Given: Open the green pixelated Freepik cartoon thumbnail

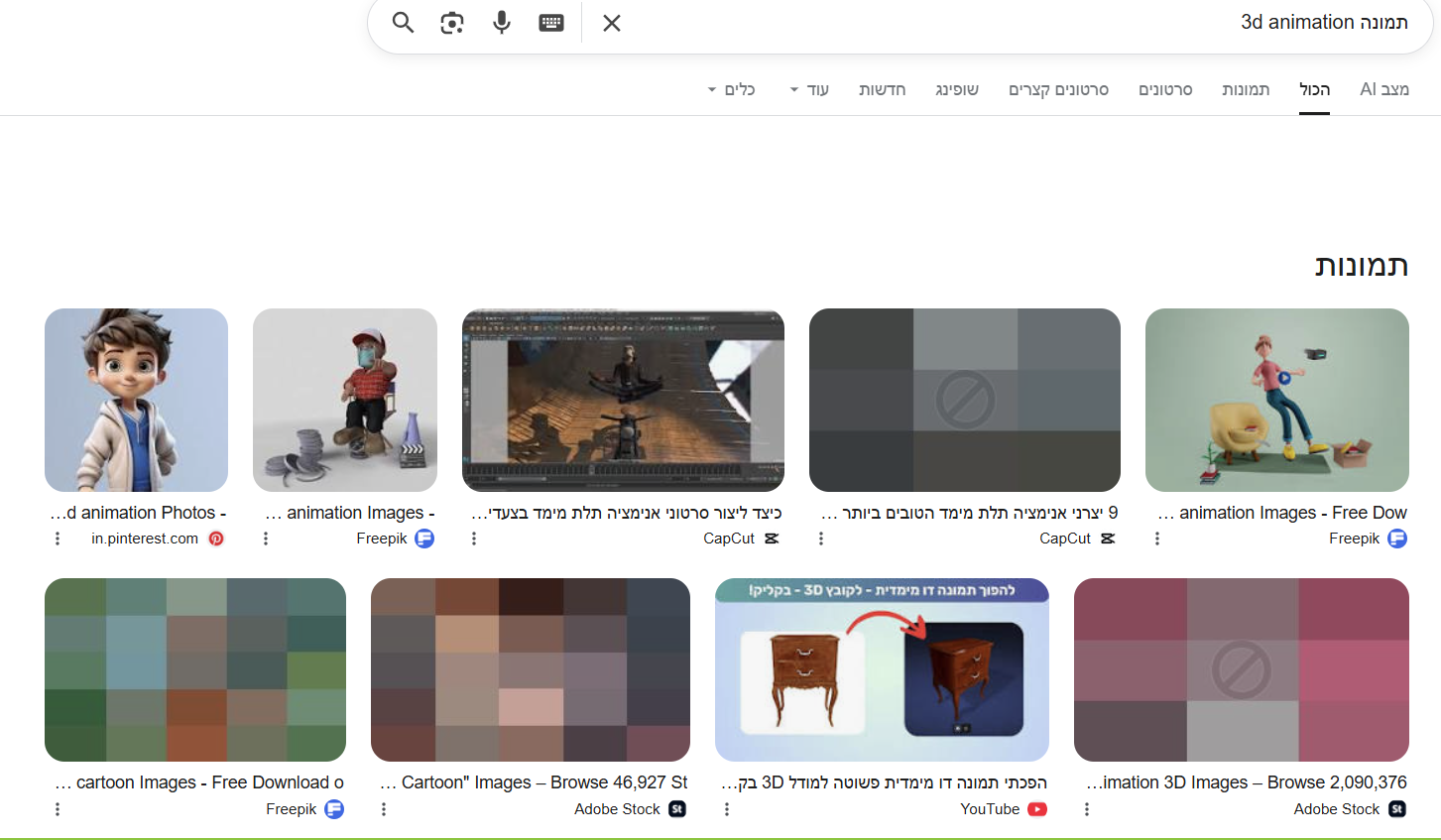Looking at the screenshot, I should [x=195, y=670].
